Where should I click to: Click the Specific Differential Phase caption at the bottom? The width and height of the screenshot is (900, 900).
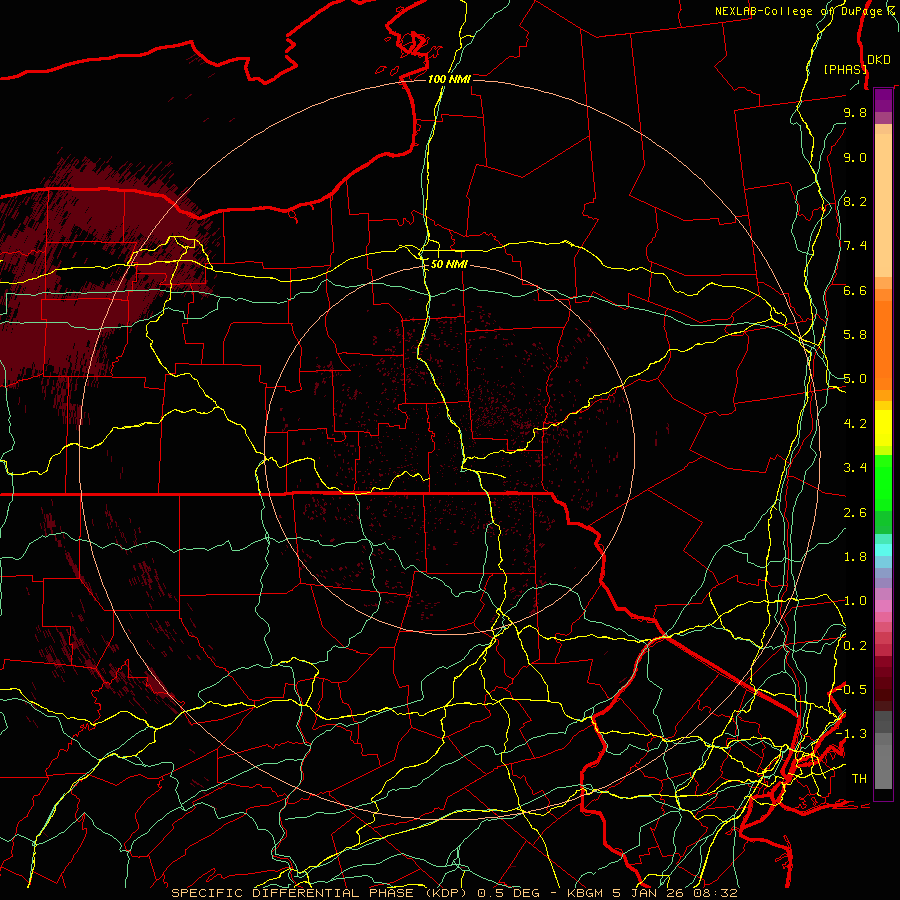tap(454, 893)
